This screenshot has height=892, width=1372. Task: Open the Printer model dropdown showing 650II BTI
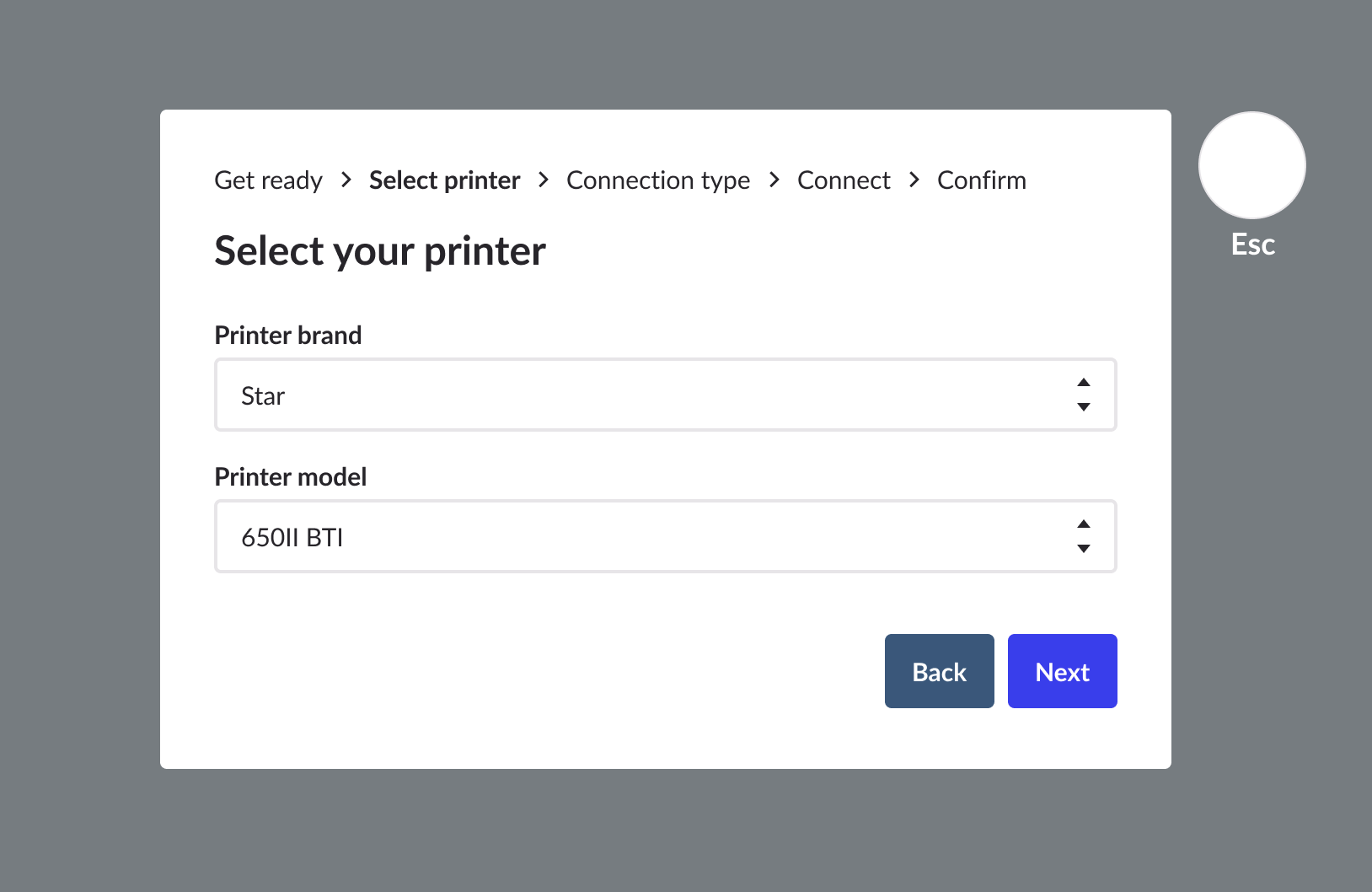640,536
